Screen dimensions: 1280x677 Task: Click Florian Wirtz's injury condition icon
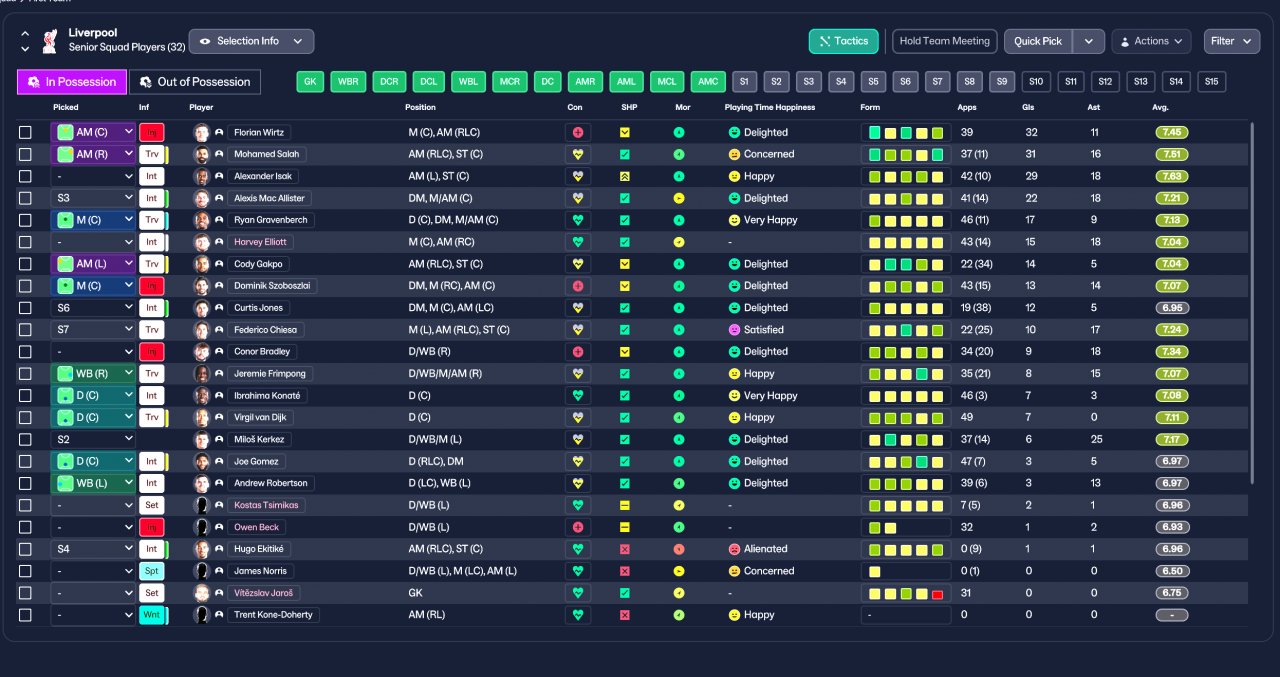point(577,132)
